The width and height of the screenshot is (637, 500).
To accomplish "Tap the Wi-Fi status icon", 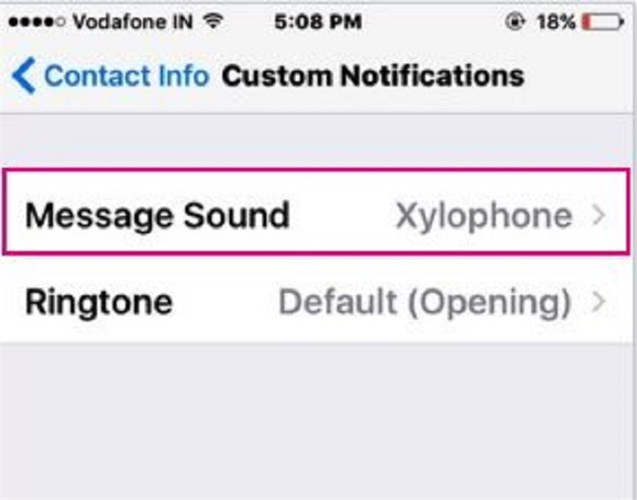I will click(x=214, y=20).
